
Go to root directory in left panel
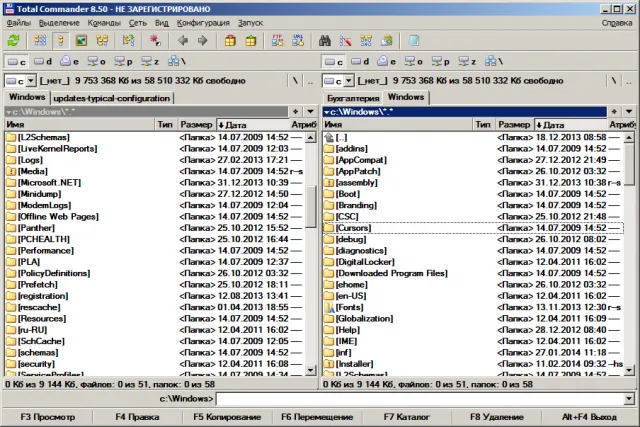295,81
